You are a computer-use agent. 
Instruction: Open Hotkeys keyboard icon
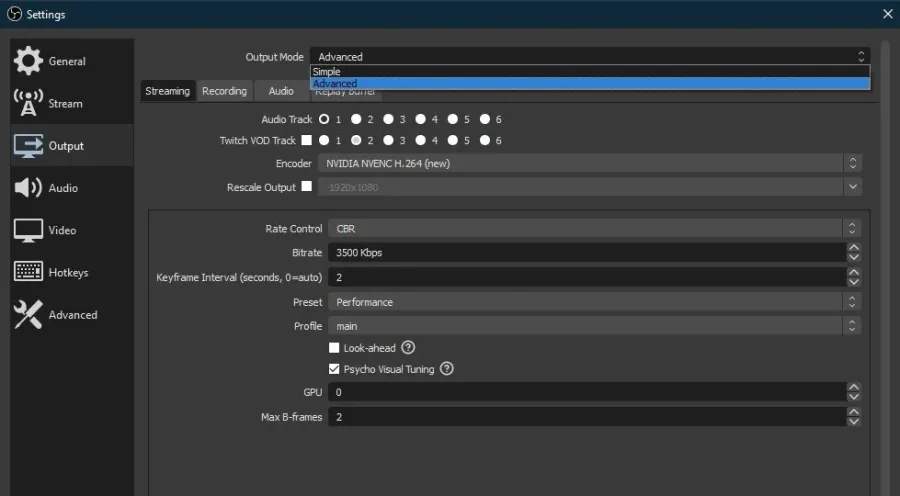tap(28, 272)
